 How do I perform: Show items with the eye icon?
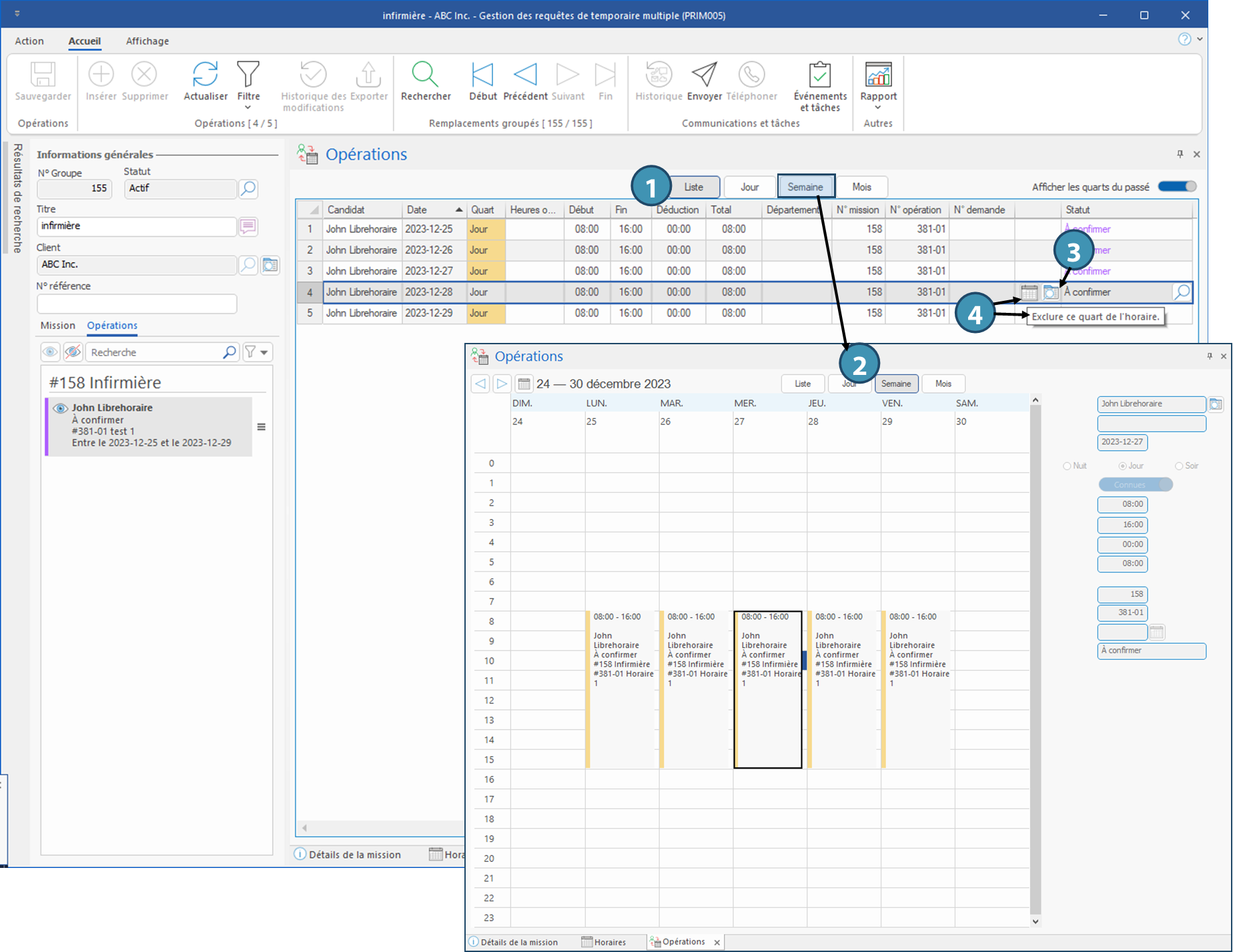pos(50,352)
